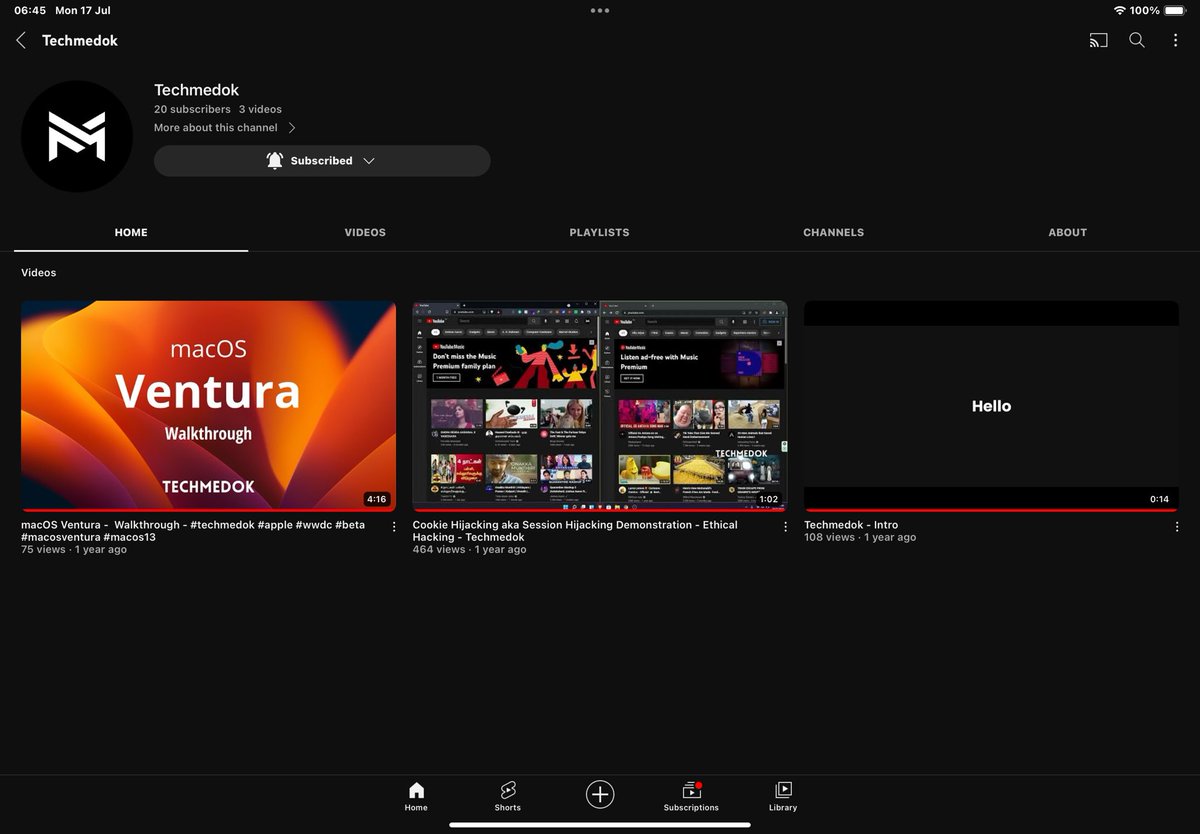Screen dimensions: 1200x834
Task: Click More about this channel link
Action: [216, 128]
